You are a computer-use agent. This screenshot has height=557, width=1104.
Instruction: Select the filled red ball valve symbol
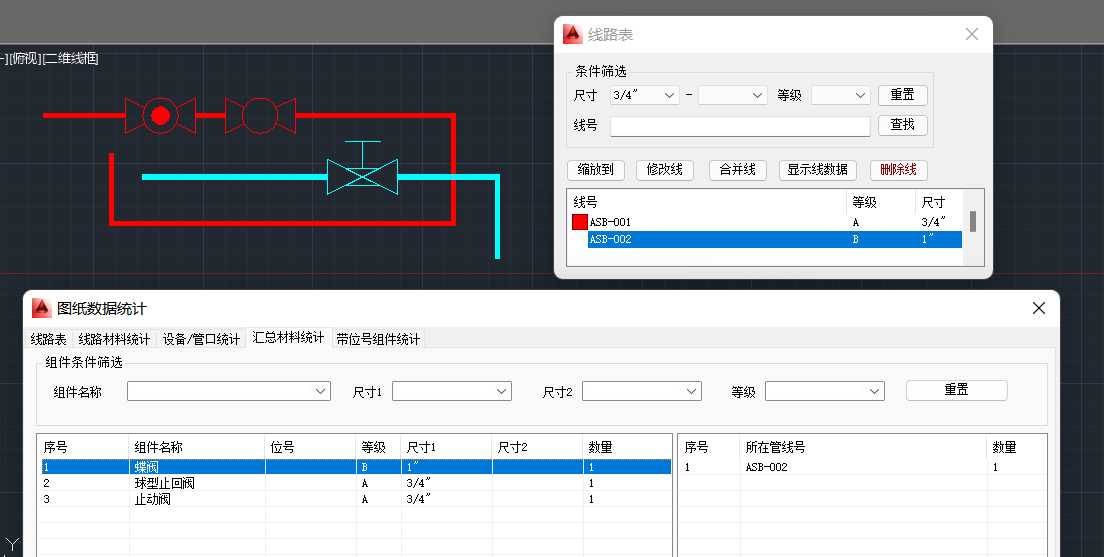(x=159, y=116)
